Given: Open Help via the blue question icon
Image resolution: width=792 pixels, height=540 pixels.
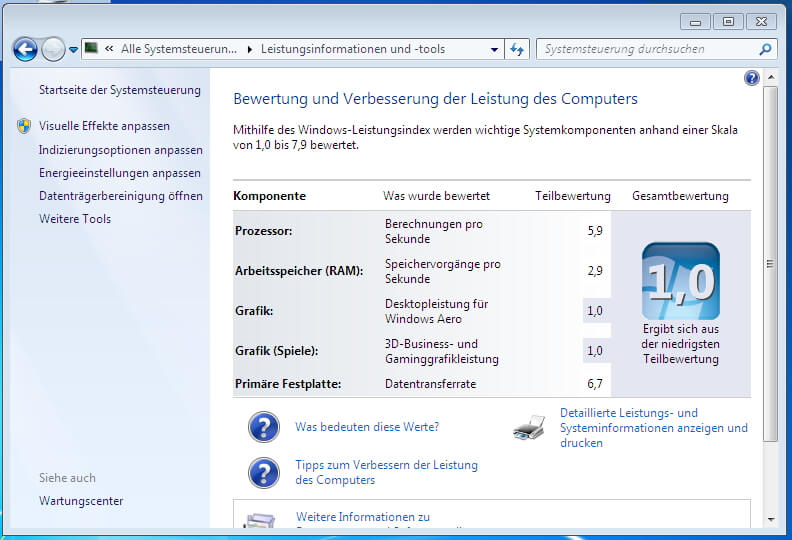Looking at the screenshot, I should click(752, 78).
